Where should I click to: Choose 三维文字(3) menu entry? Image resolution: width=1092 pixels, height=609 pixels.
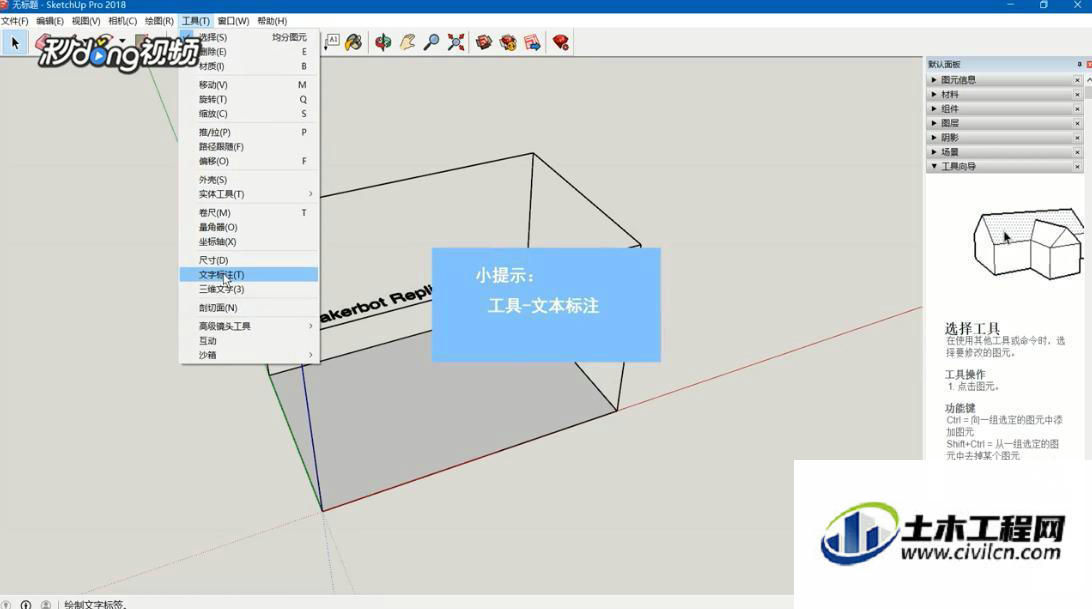coord(249,289)
